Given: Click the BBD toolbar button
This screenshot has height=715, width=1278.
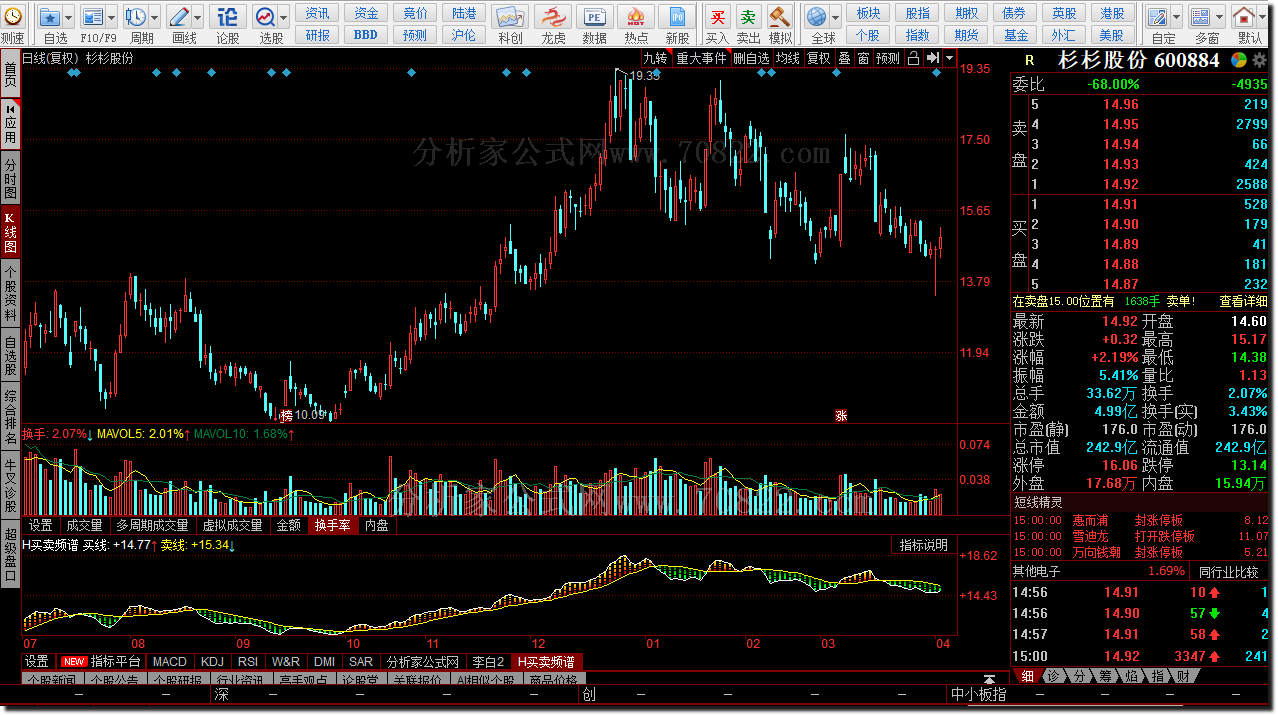Looking at the screenshot, I should point(366,35).
